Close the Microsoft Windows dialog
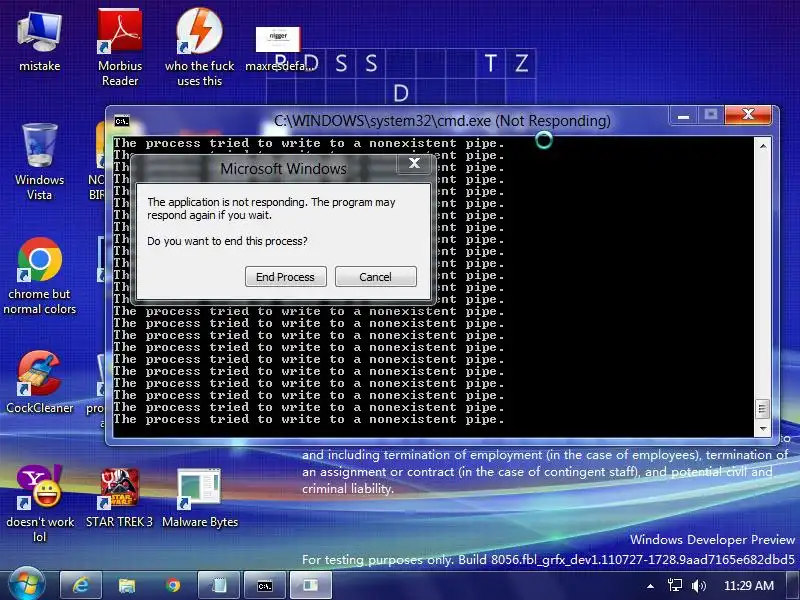 414,163
